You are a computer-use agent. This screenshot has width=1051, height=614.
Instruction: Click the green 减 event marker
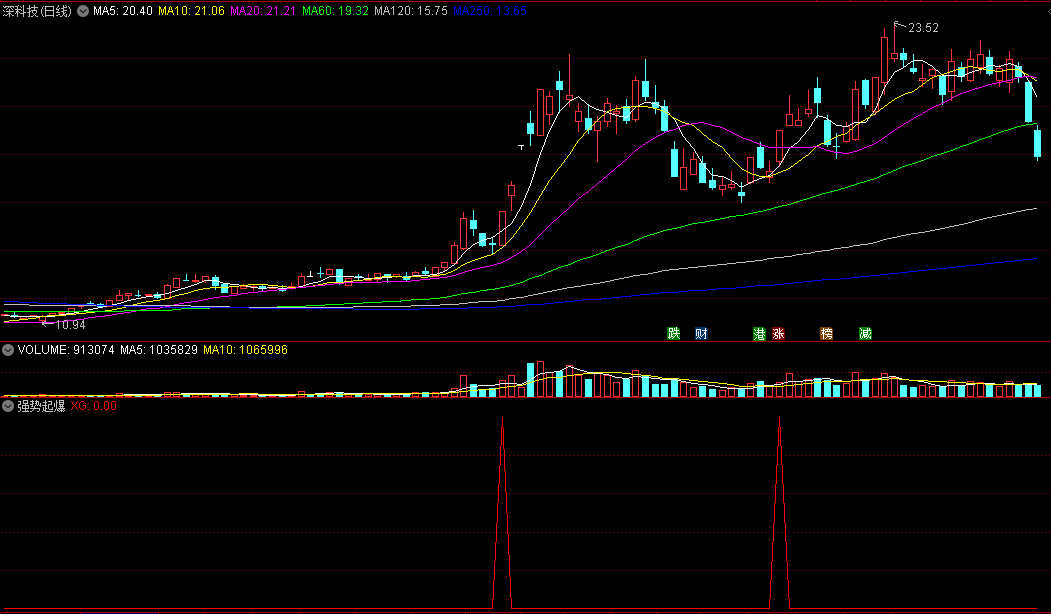click(x=865, y=333)
